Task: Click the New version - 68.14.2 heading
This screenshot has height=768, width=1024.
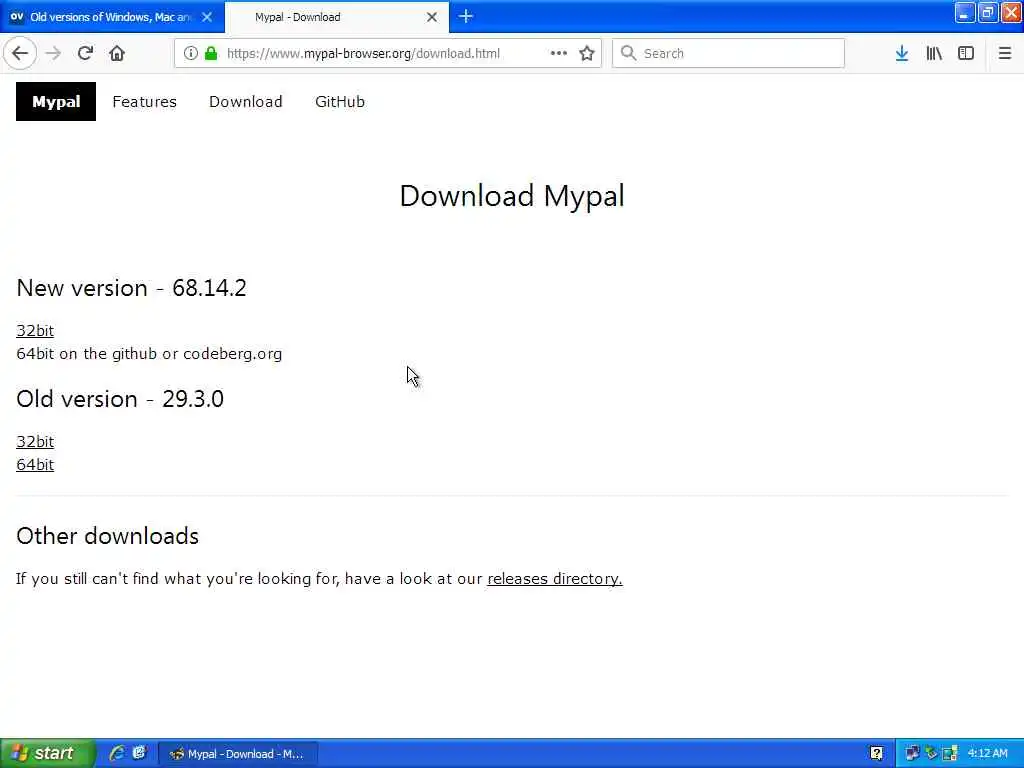Action: [x=131, y=288]
